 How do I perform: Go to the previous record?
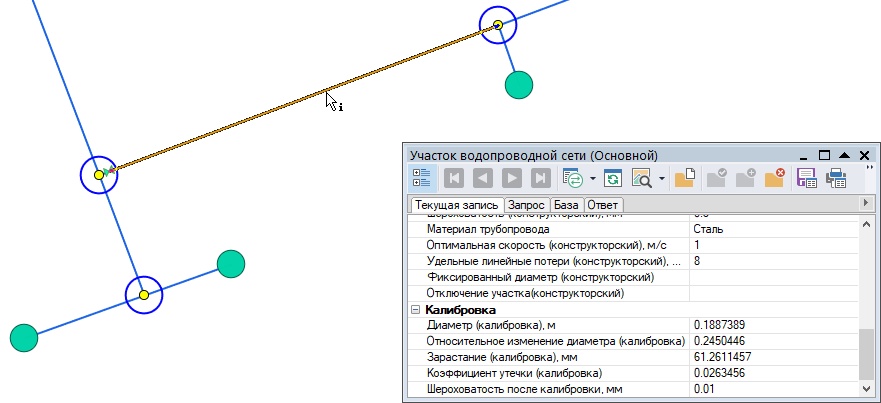tap(482, 179)
